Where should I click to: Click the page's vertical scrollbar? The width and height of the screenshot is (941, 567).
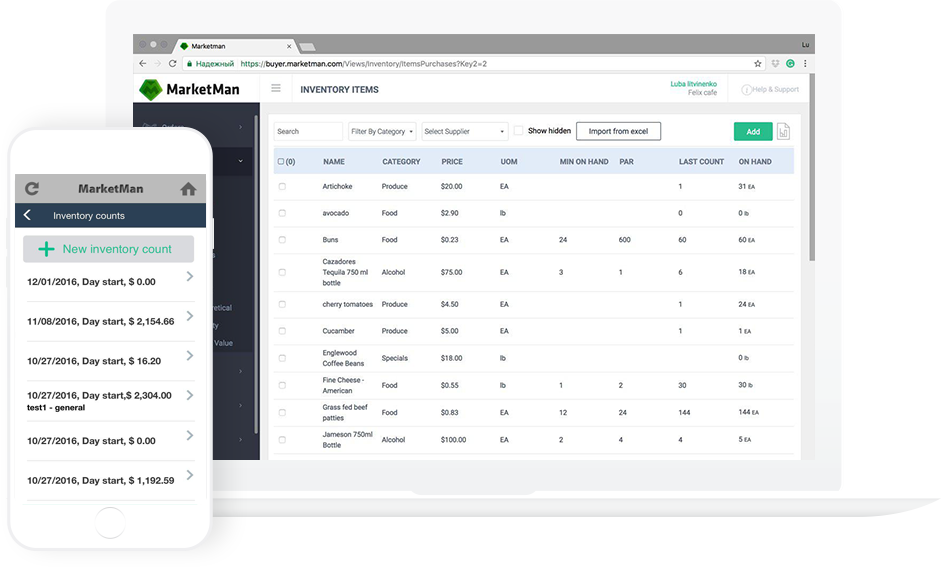812,167
